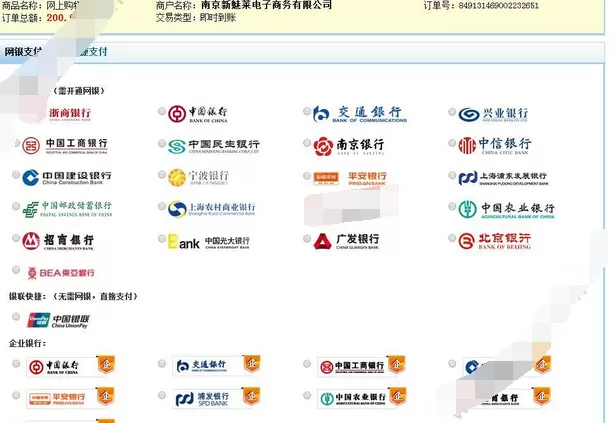The height and width of the screenshot is (423, 613).
Task: Select the radio button next to 中国光大银行
Action: [x=162, y=238]
